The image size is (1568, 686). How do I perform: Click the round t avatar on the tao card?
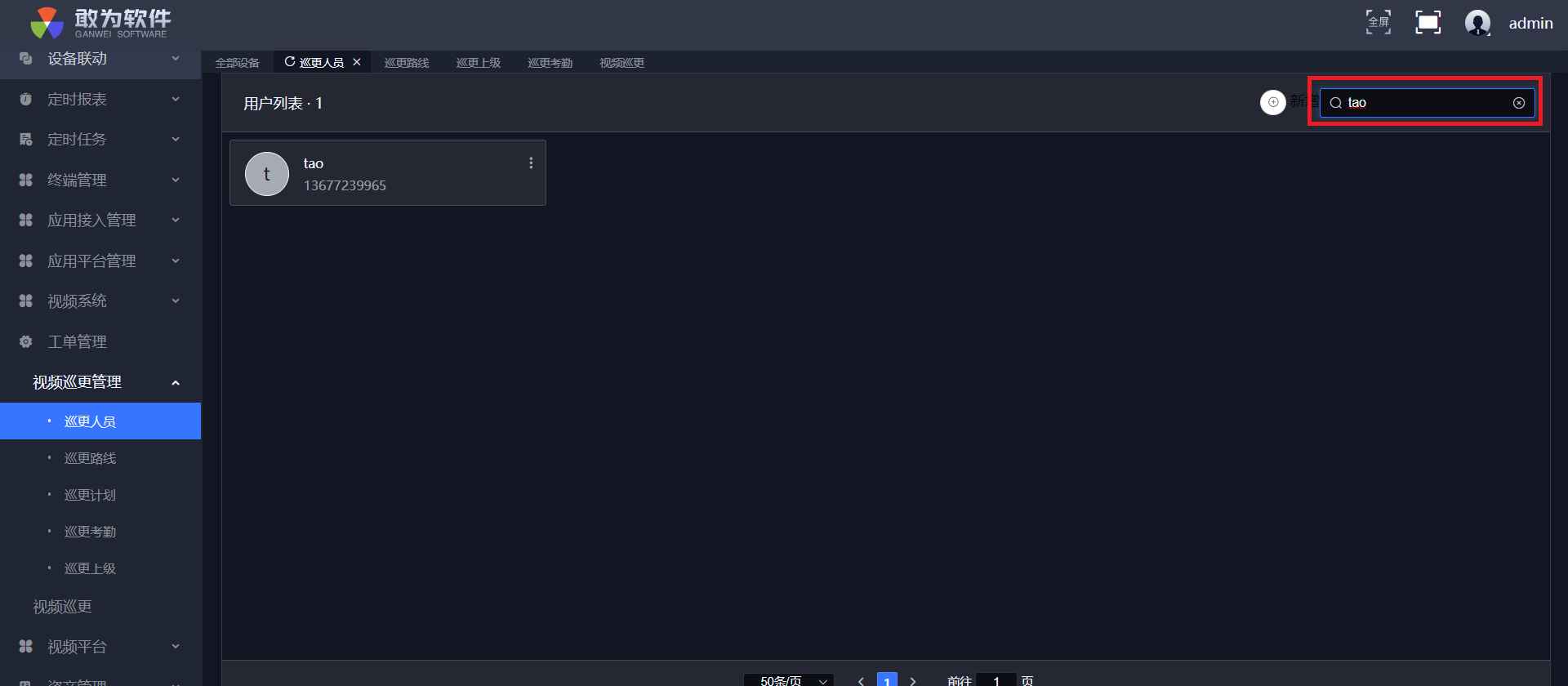267,174
